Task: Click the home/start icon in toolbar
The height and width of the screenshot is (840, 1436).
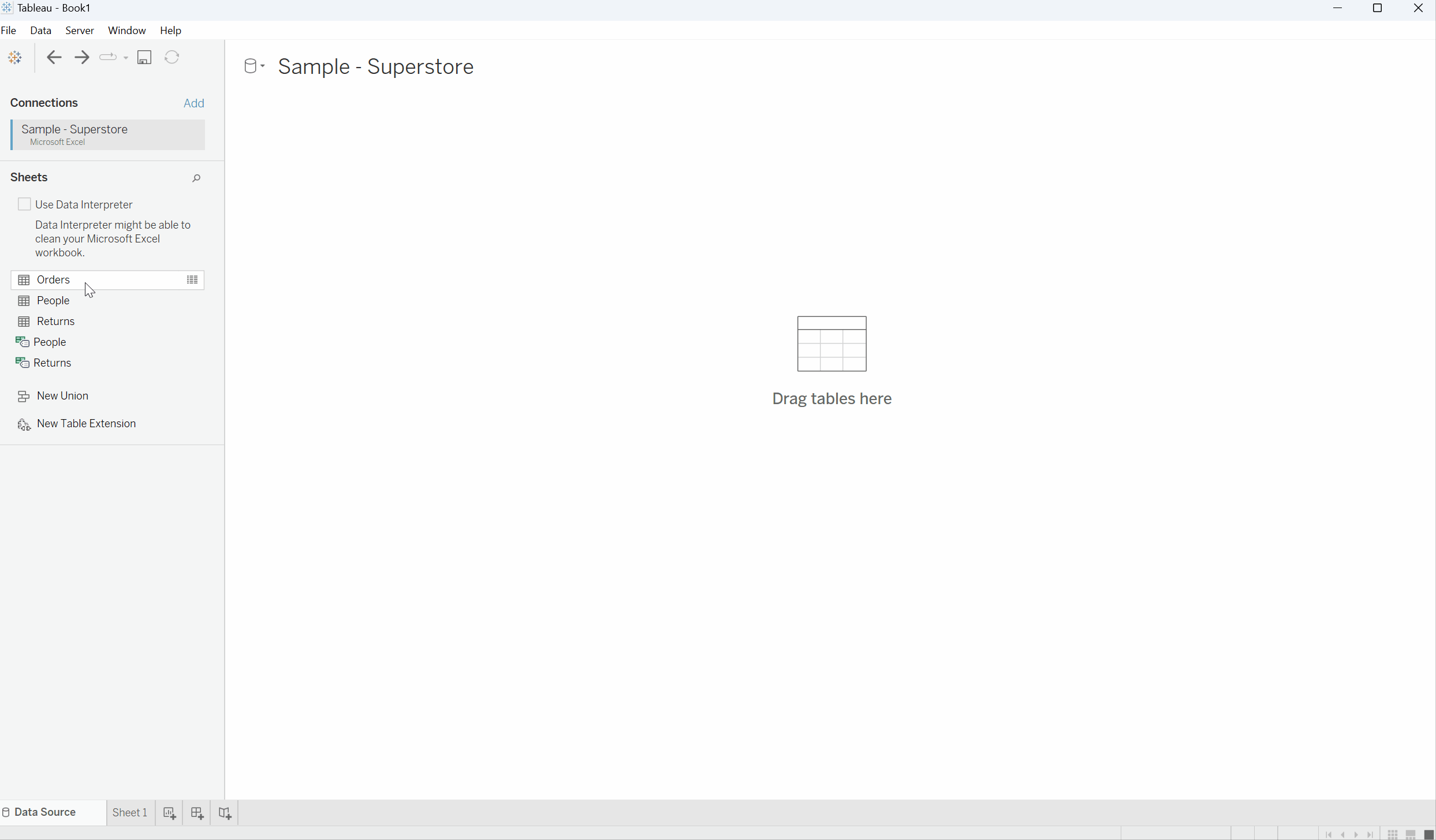Action: point(15,57)
